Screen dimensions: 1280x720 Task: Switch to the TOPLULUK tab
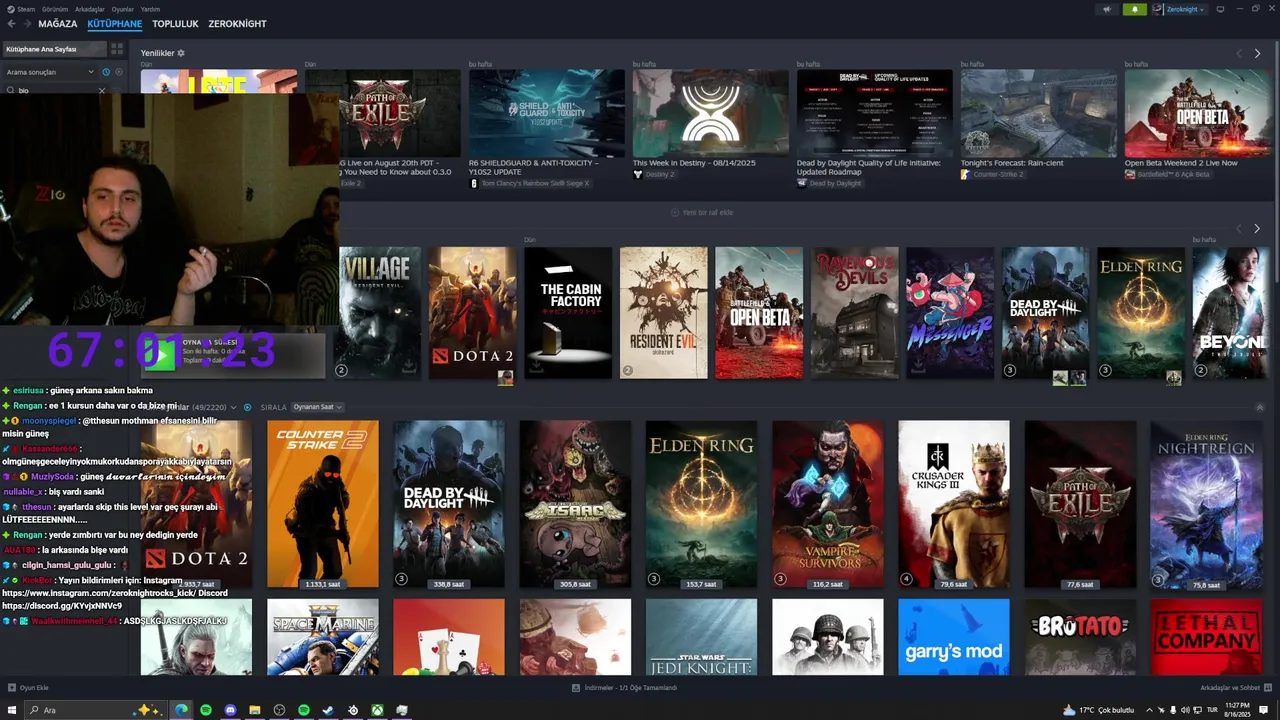pos(175,23)
